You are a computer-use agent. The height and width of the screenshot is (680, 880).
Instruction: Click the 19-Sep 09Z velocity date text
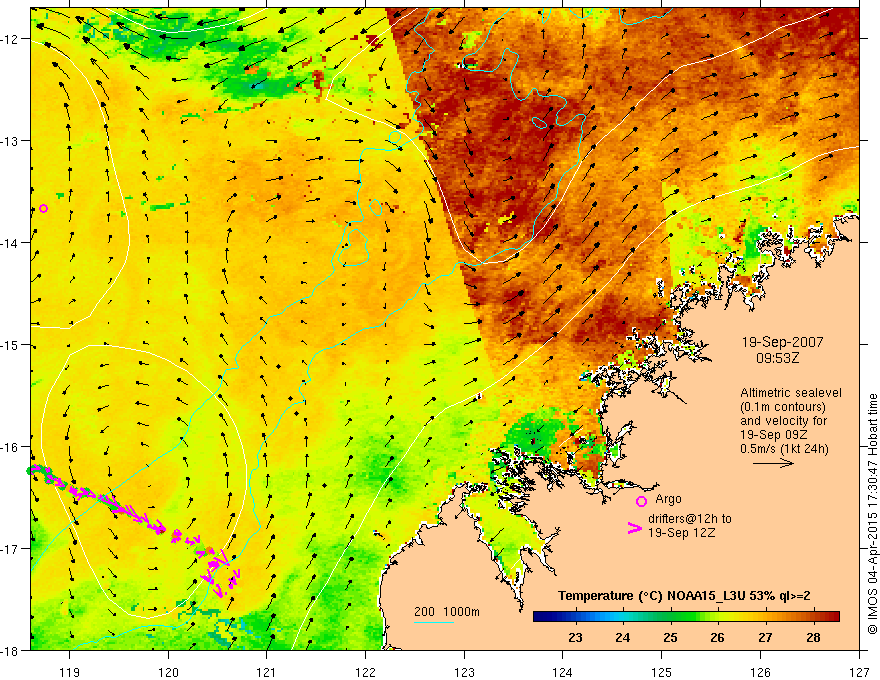[776, 435]
